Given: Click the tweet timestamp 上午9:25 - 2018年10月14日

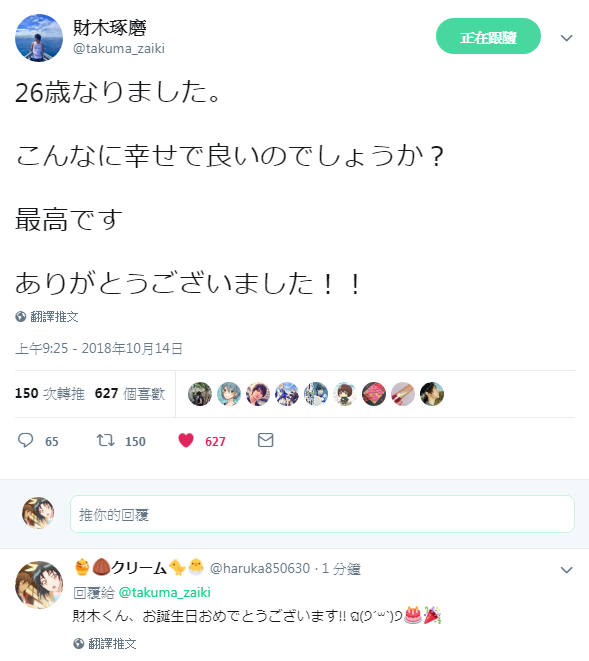Looking at the screenshot, I should pos(99,348).
